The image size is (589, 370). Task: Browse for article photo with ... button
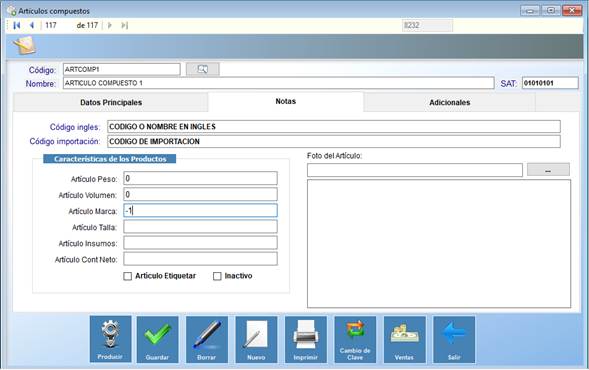click(x=548, y=170)
